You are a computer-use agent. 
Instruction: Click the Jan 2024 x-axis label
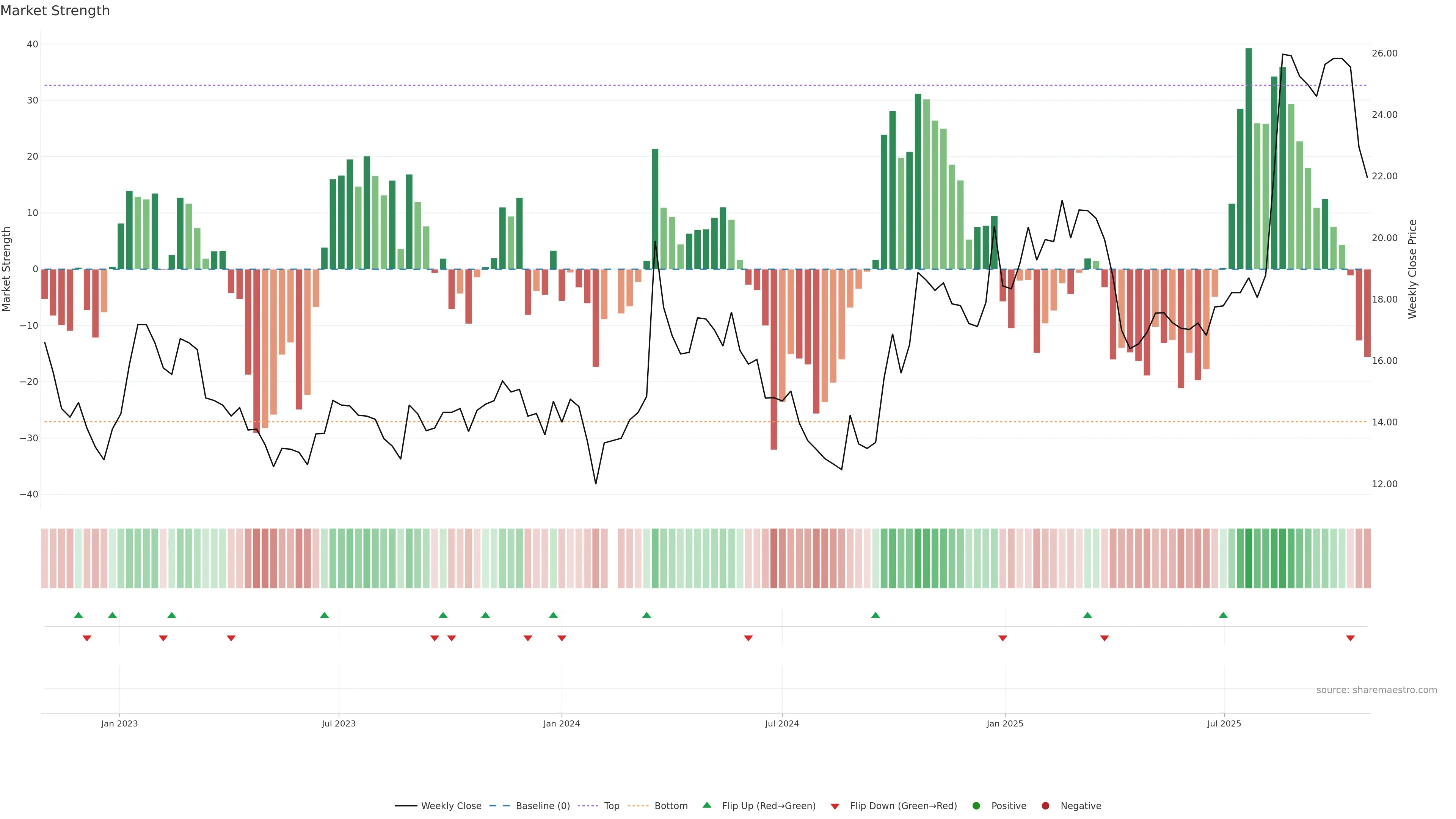561,723
